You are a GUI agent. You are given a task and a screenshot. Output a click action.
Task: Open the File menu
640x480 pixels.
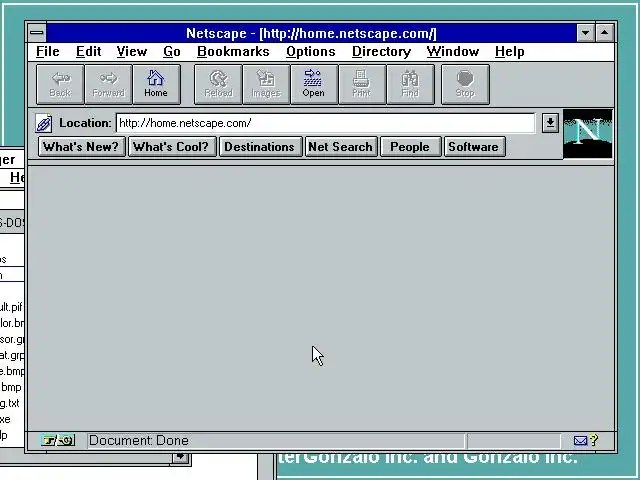tap(48, 51)
